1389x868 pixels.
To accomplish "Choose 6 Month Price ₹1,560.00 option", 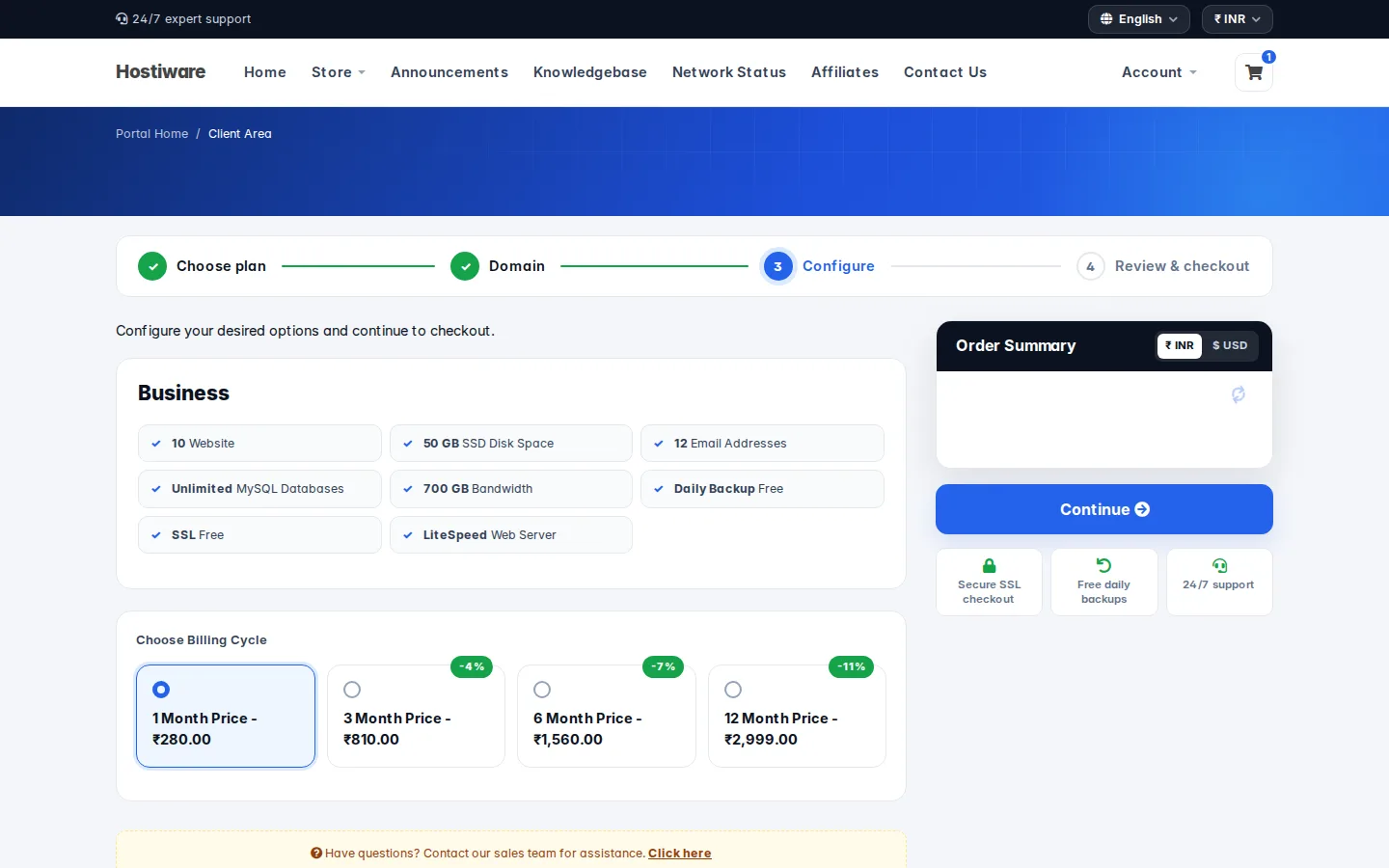I will [607, 716].
